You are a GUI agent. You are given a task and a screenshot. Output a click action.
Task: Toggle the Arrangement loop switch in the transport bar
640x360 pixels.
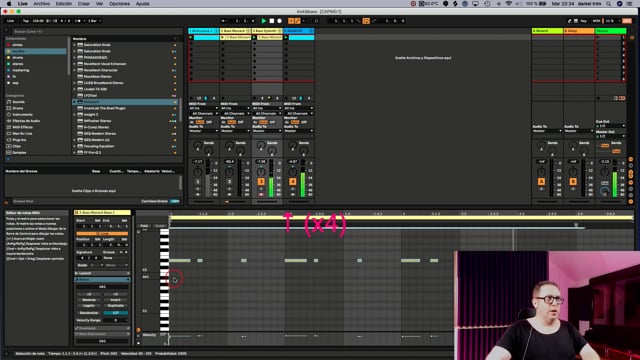click(366, 21)
